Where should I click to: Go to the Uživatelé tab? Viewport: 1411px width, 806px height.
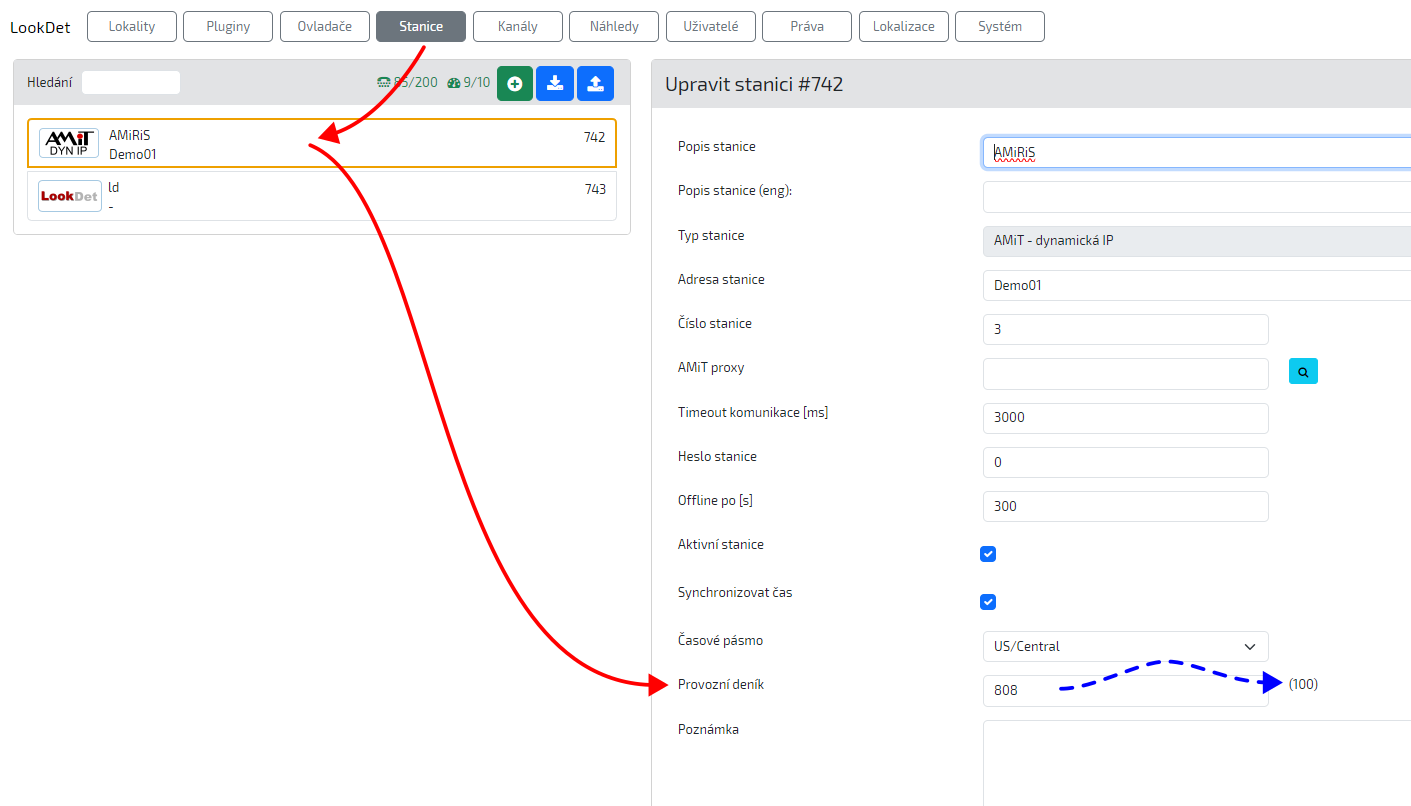tap(710, 27)
